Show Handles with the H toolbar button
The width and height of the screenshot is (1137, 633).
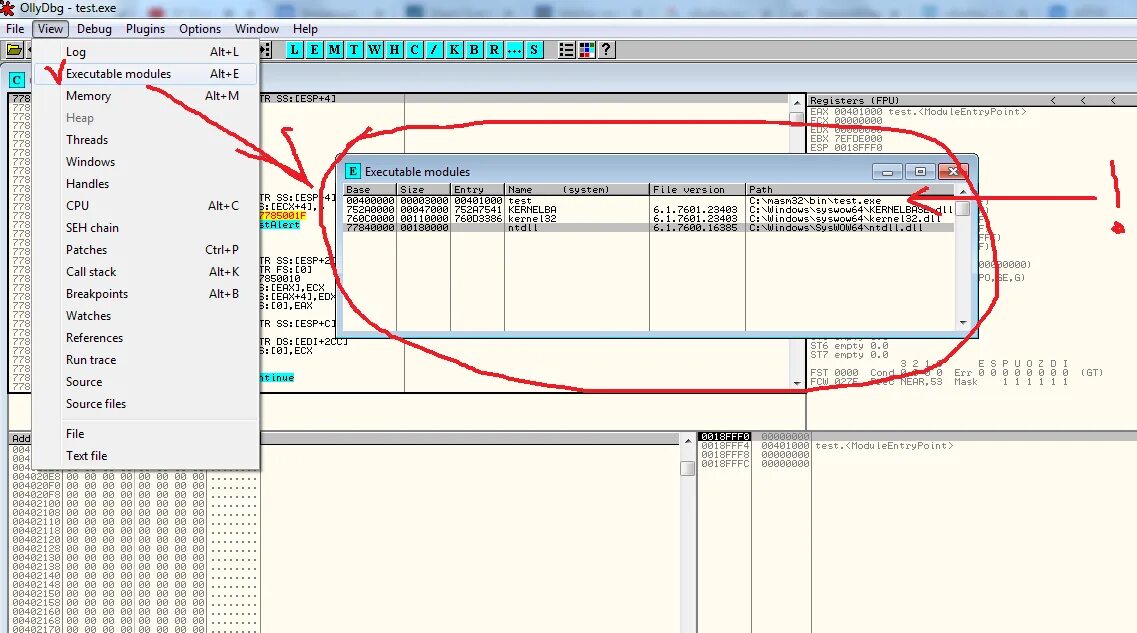394,49
